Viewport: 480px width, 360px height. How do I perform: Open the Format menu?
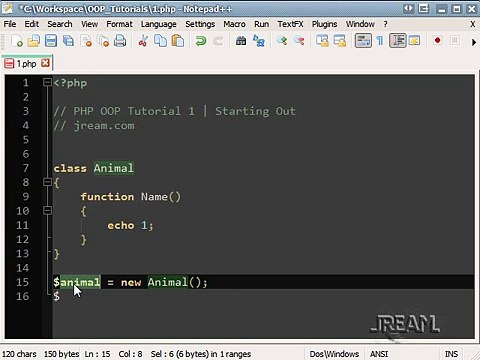[x=119, y=24]
